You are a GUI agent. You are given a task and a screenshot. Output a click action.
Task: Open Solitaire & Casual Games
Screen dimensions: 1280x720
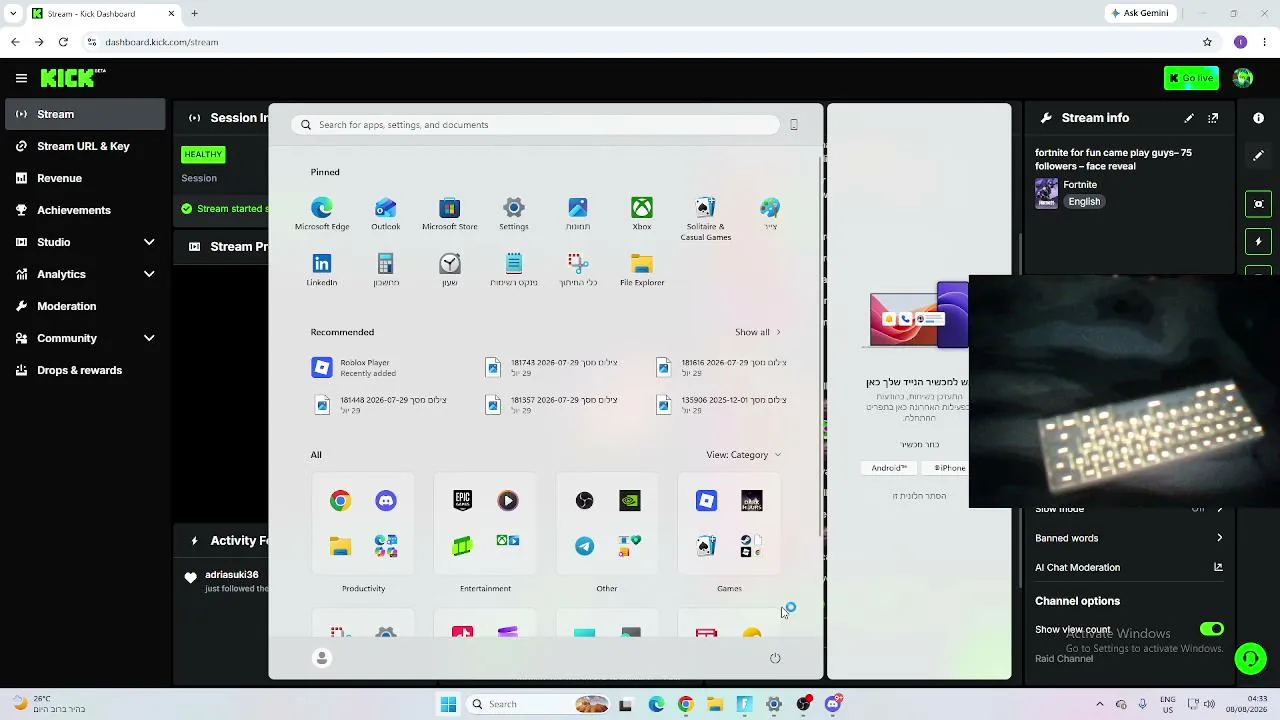[706, 218]
